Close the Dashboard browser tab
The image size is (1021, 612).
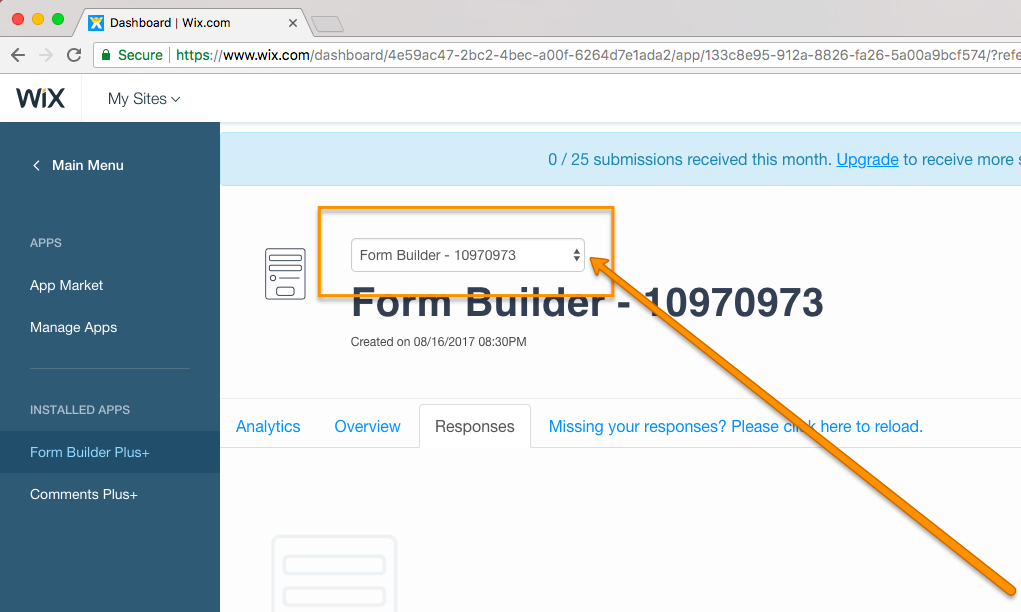click(x=293, y=23)
